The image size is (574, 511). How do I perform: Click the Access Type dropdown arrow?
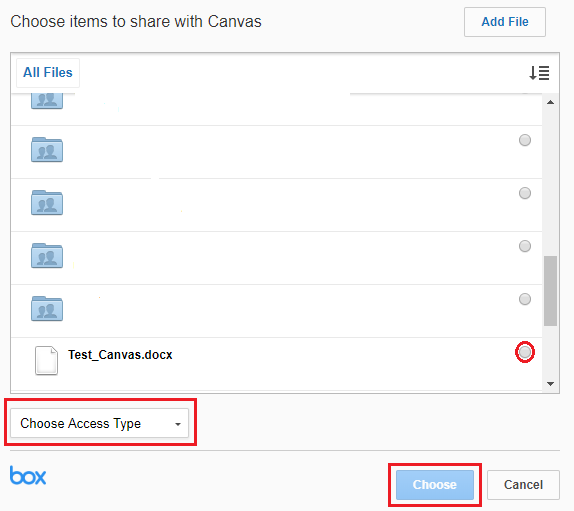178,424
